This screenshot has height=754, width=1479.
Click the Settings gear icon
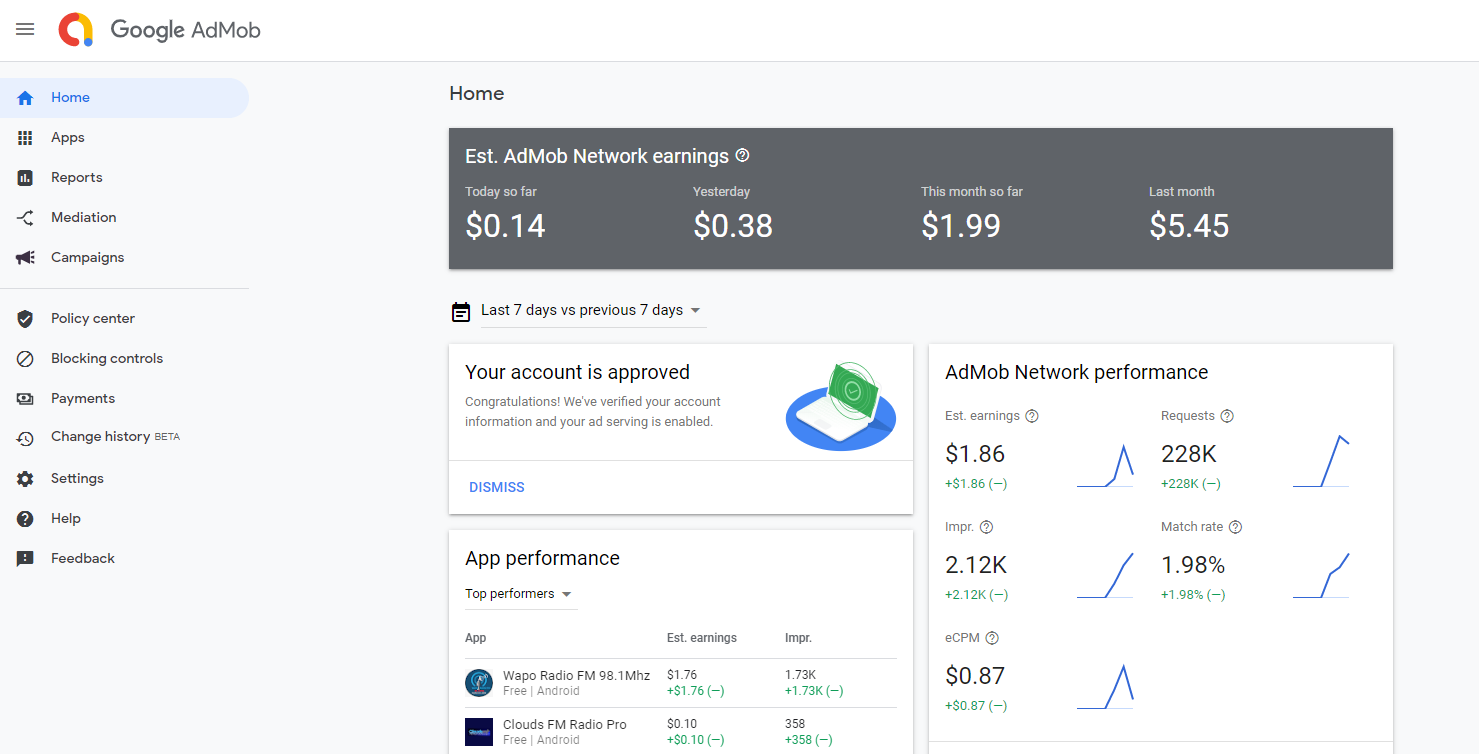[x=26, y=479]
